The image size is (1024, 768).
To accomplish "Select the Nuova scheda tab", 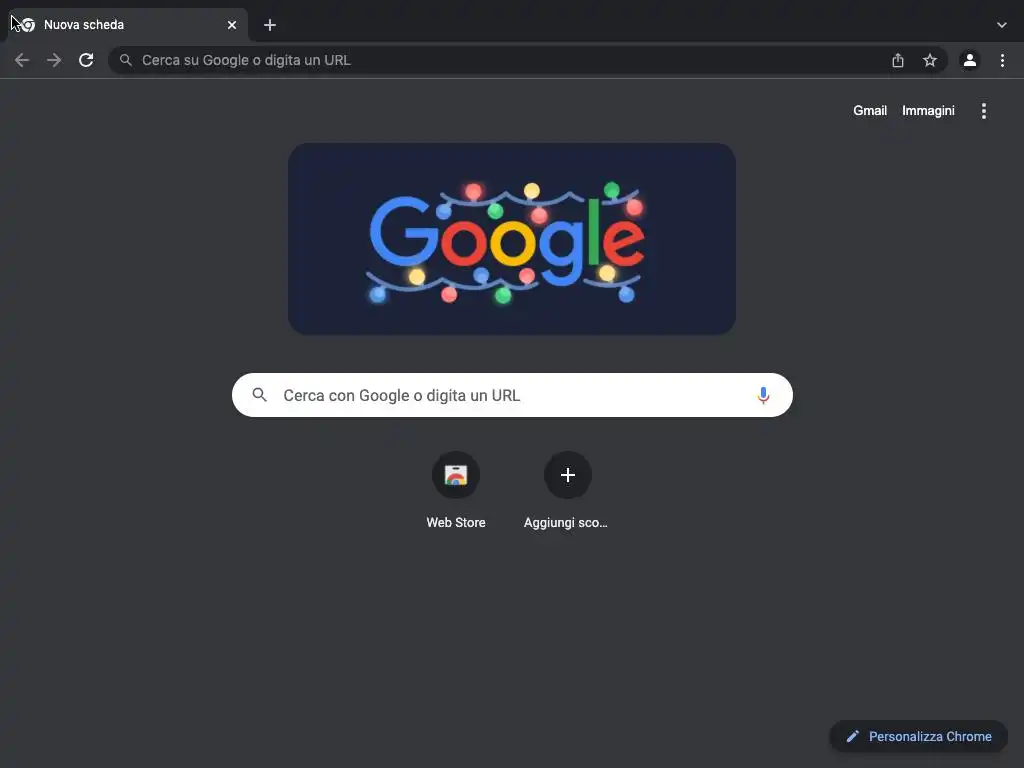I will pyautogui.click(x=127, y=25).
